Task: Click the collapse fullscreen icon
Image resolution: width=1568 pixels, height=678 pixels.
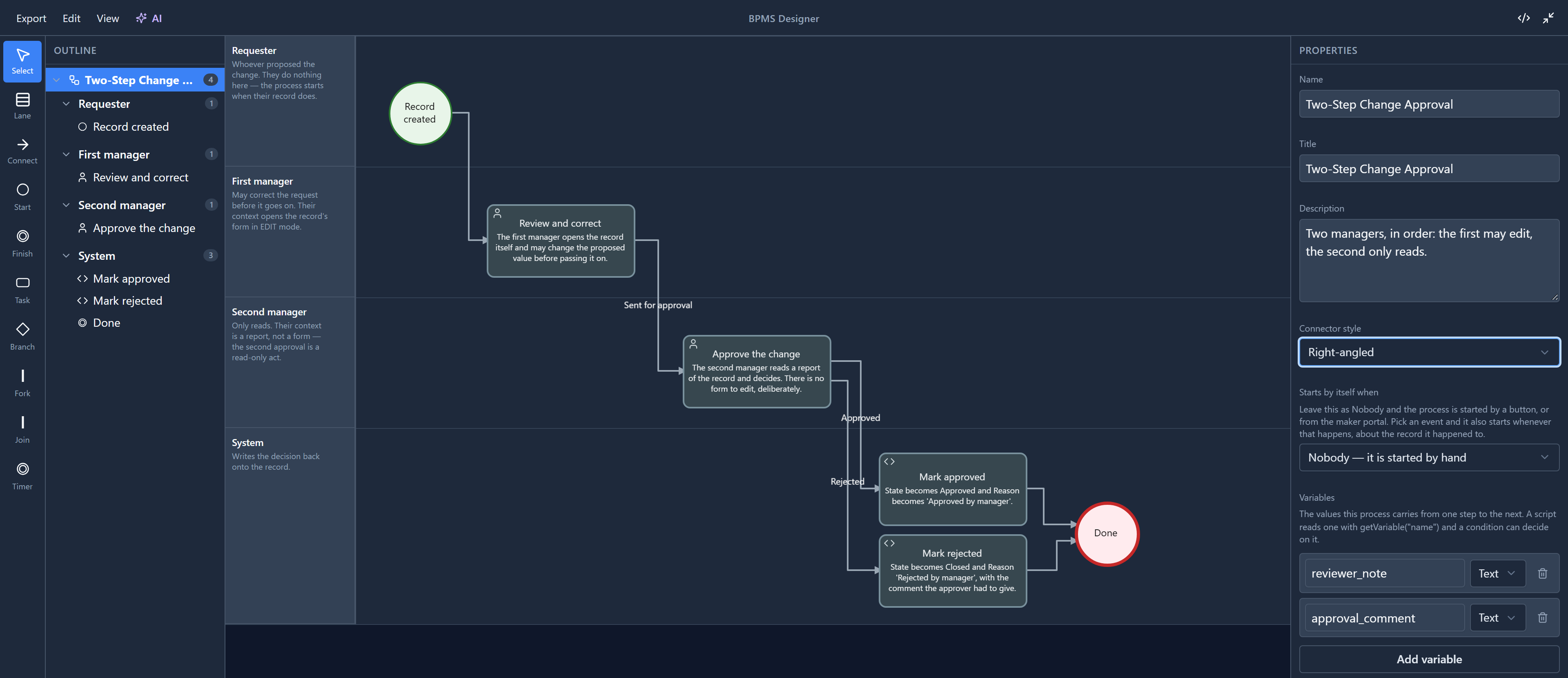Action: [x=1548, y=18]
